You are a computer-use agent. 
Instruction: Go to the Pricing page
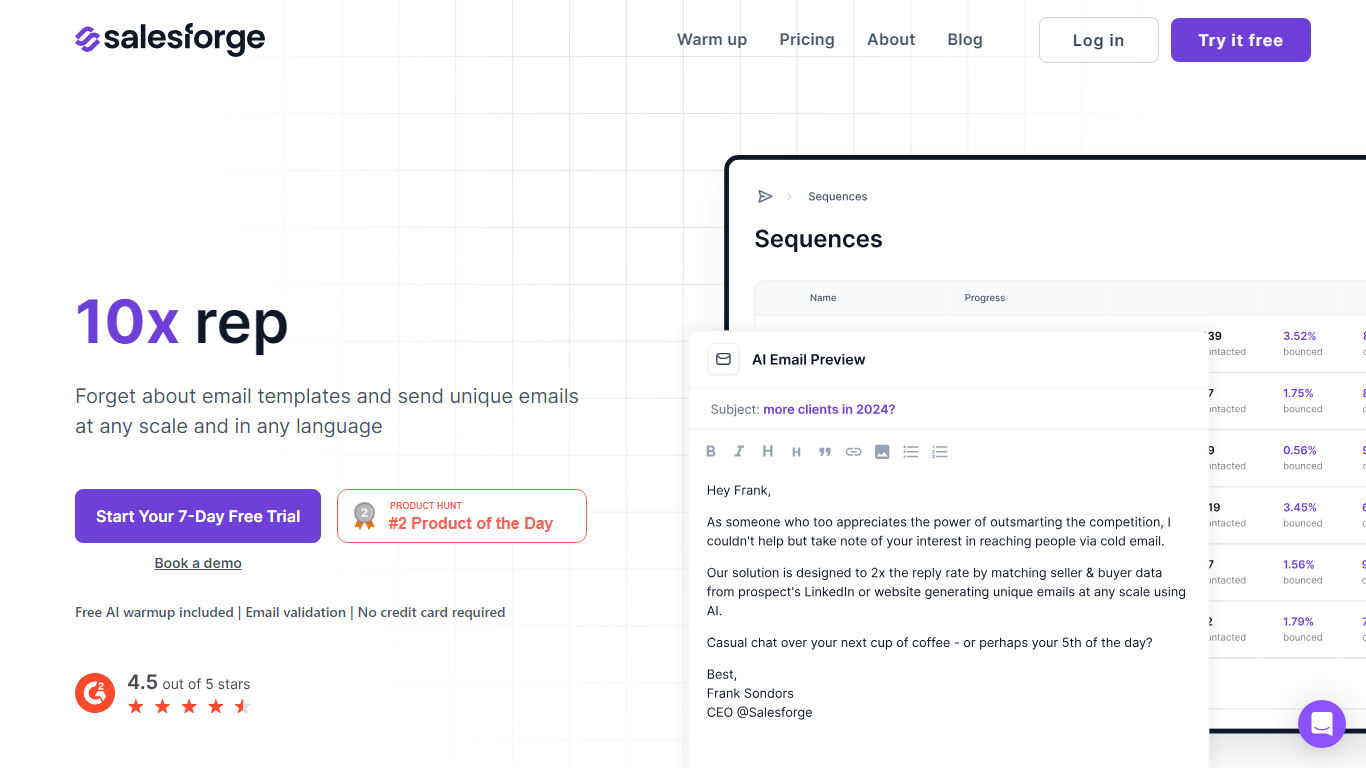tap(807, 40)
